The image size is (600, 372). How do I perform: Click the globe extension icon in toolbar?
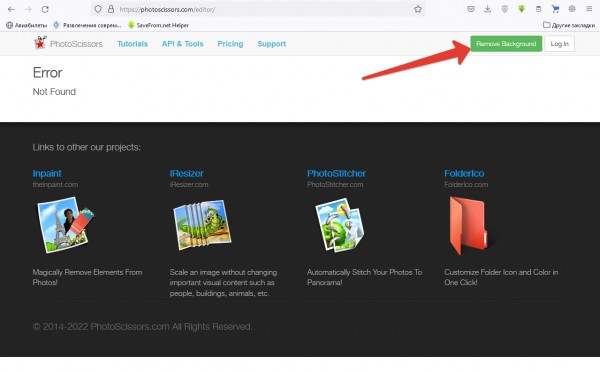572,9
